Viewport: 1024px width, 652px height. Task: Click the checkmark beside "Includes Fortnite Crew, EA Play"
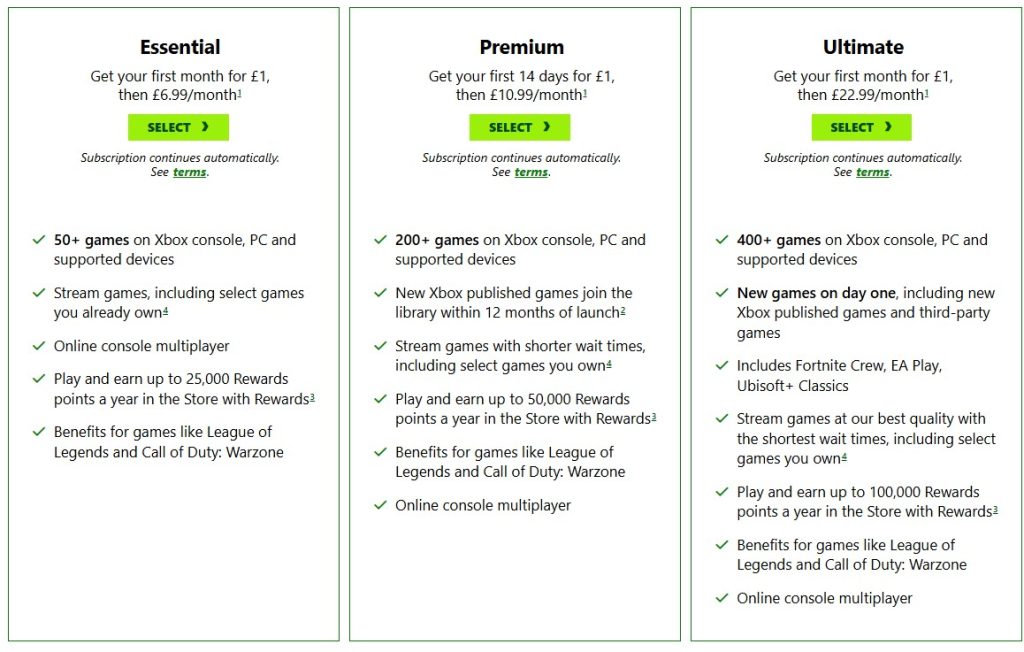coord(722,365)
